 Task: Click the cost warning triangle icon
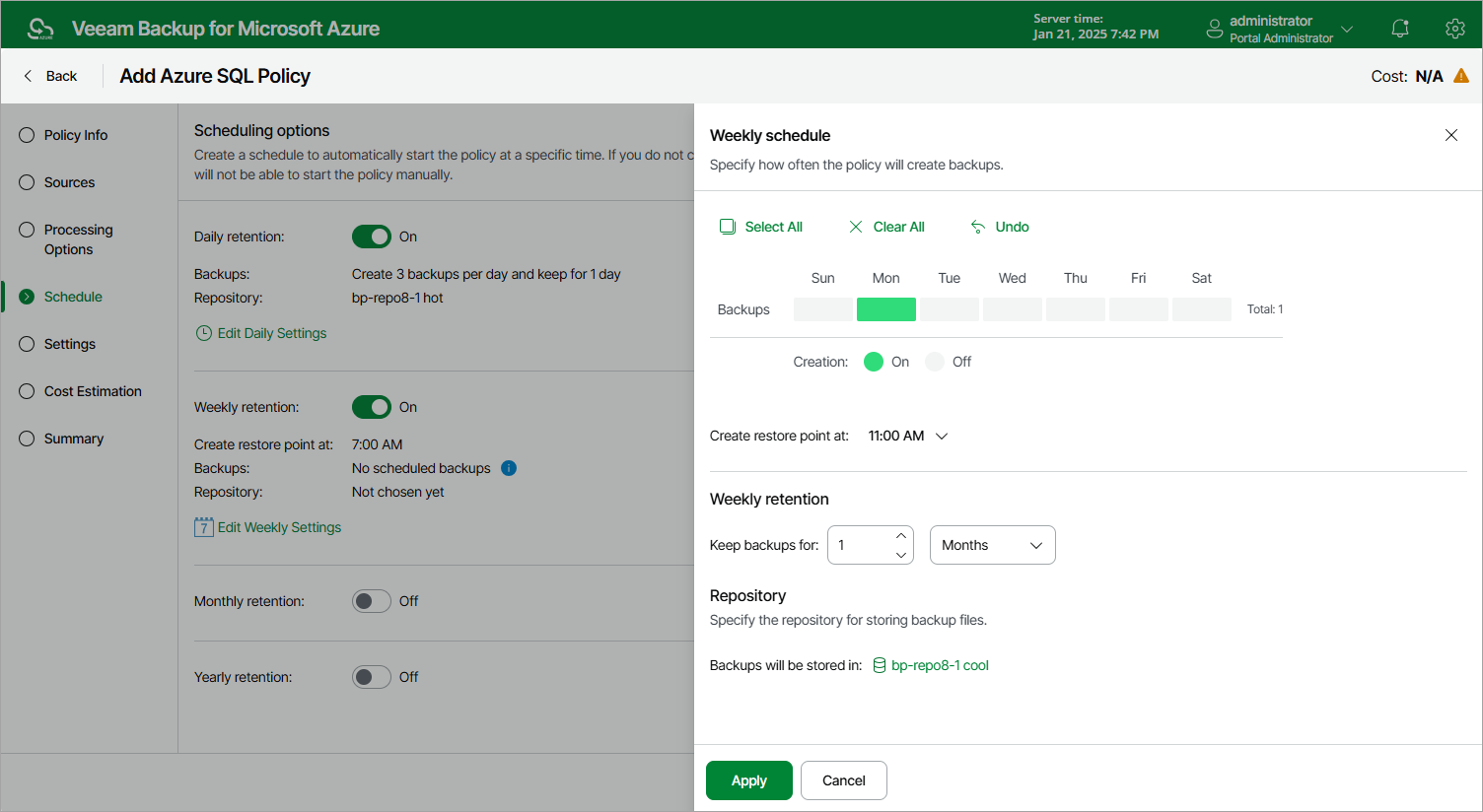pyautogui.click(x=1461, y=76)
